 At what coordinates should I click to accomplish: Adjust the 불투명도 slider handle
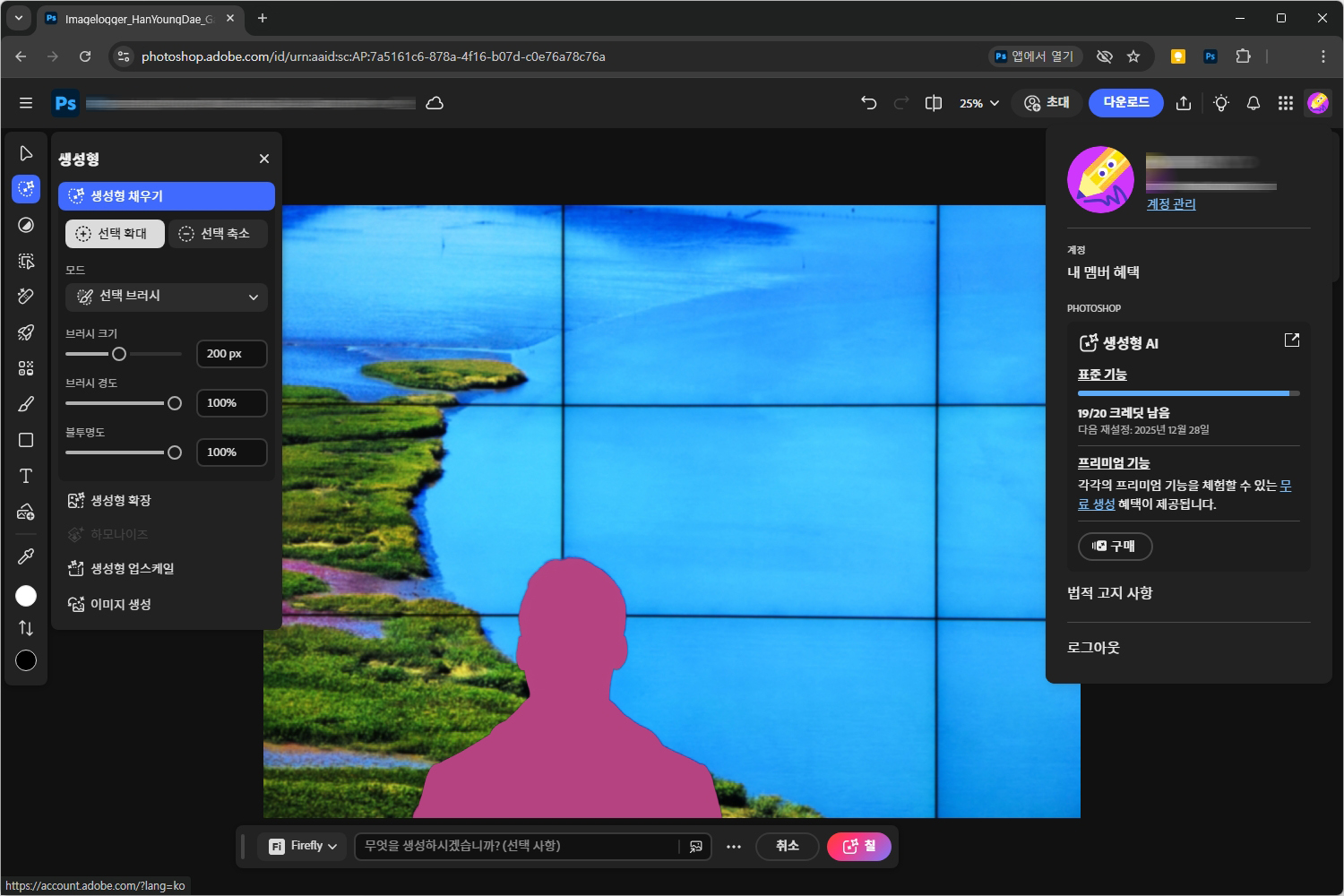pyautogui.click(x=175, y=452)
